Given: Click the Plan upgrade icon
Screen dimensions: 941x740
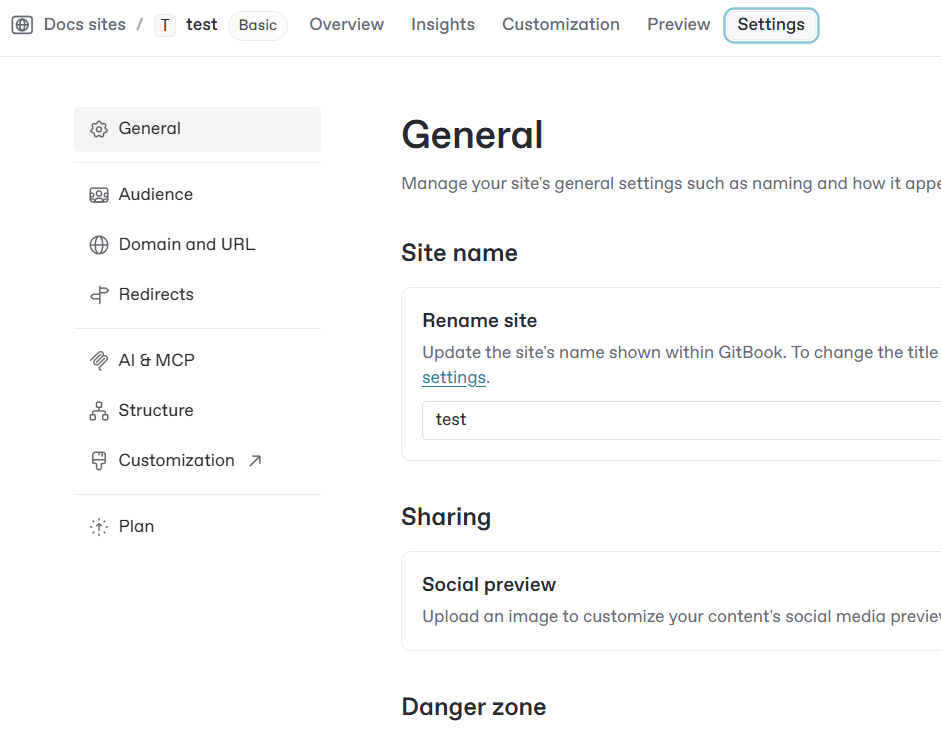Looking at the screenshot, I should (98, 527).
